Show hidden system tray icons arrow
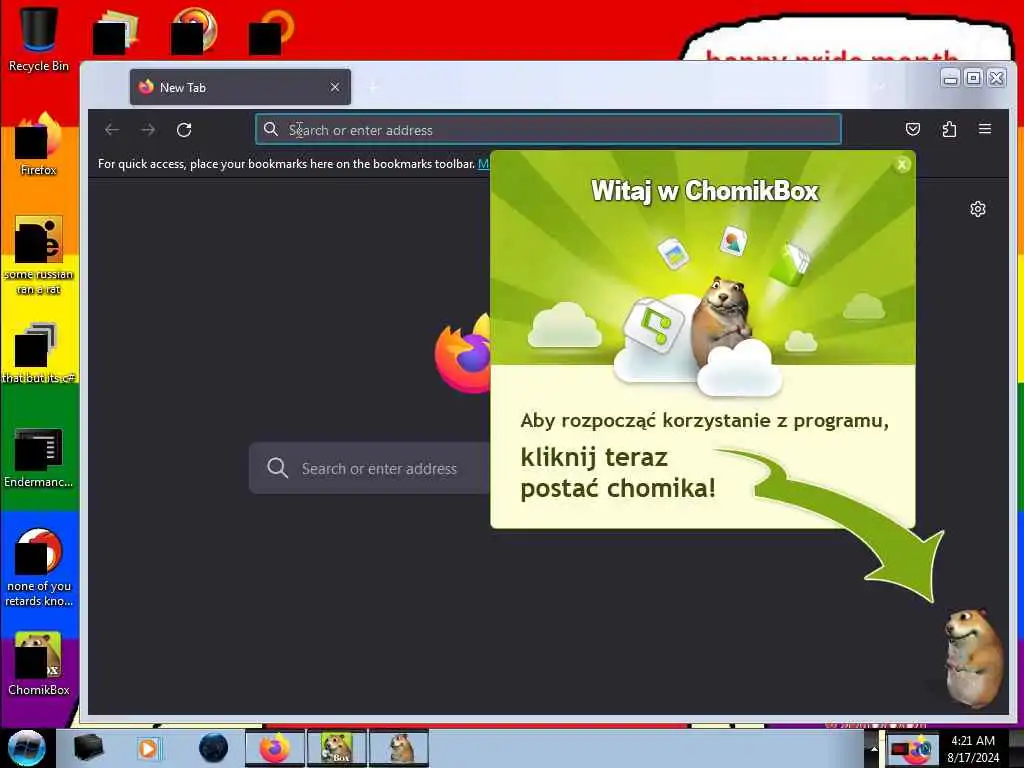Image resolution: width=1024 pixels, height=768 pixels. pos(874,749)
